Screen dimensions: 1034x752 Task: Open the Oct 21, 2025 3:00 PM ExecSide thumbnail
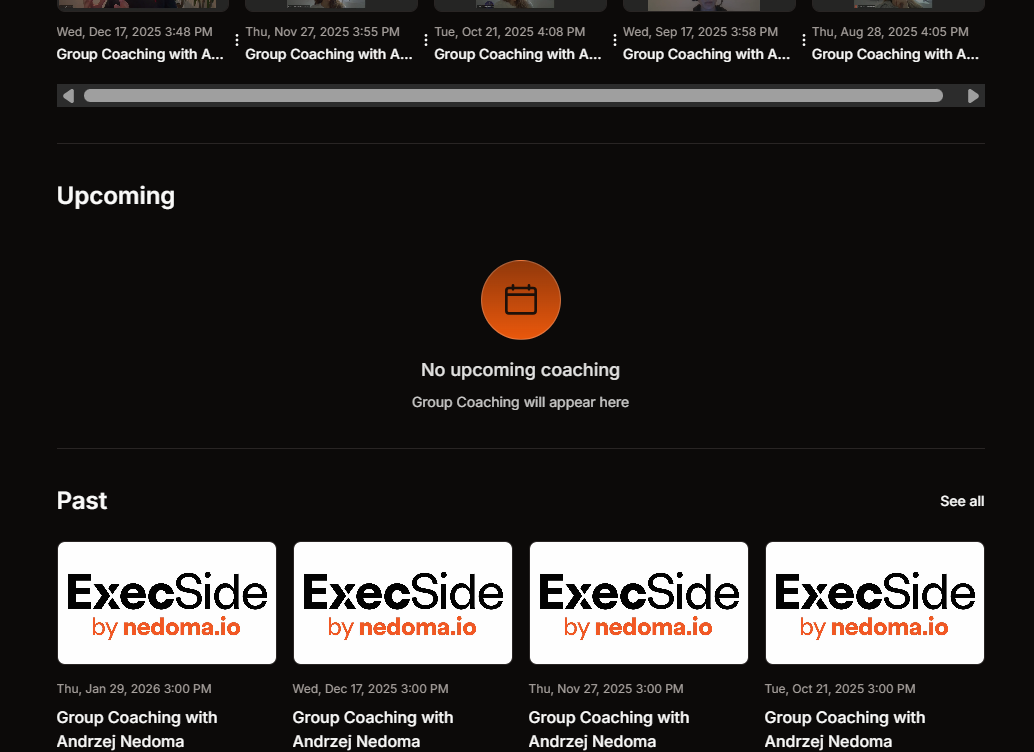(875, 603)
